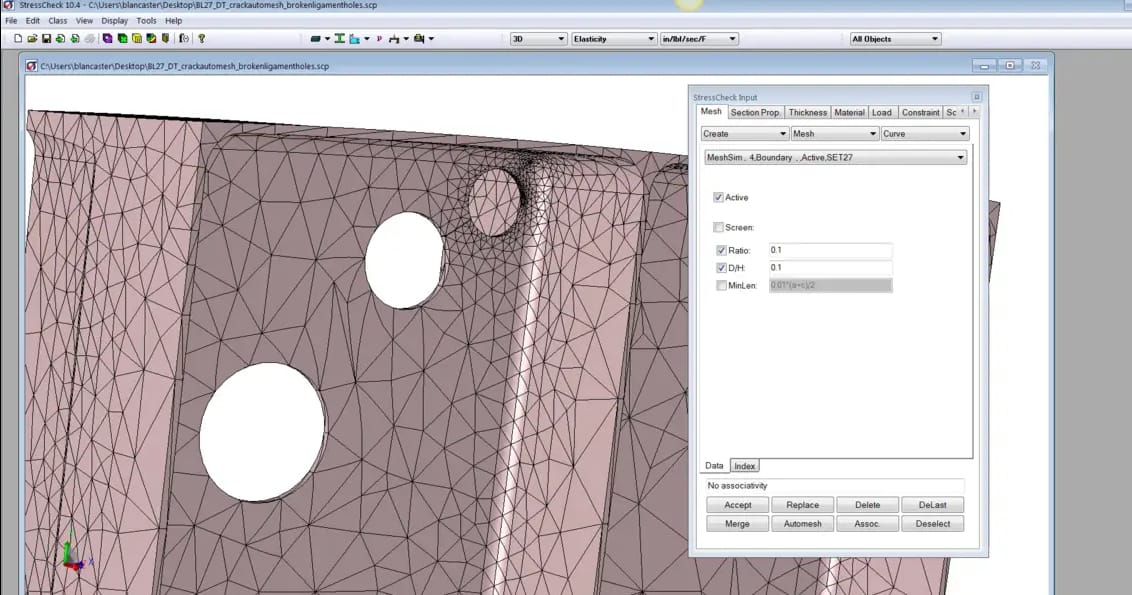Screen dimensions: 1132x595
Task: Select the New File icon
Action: point(18,38)
